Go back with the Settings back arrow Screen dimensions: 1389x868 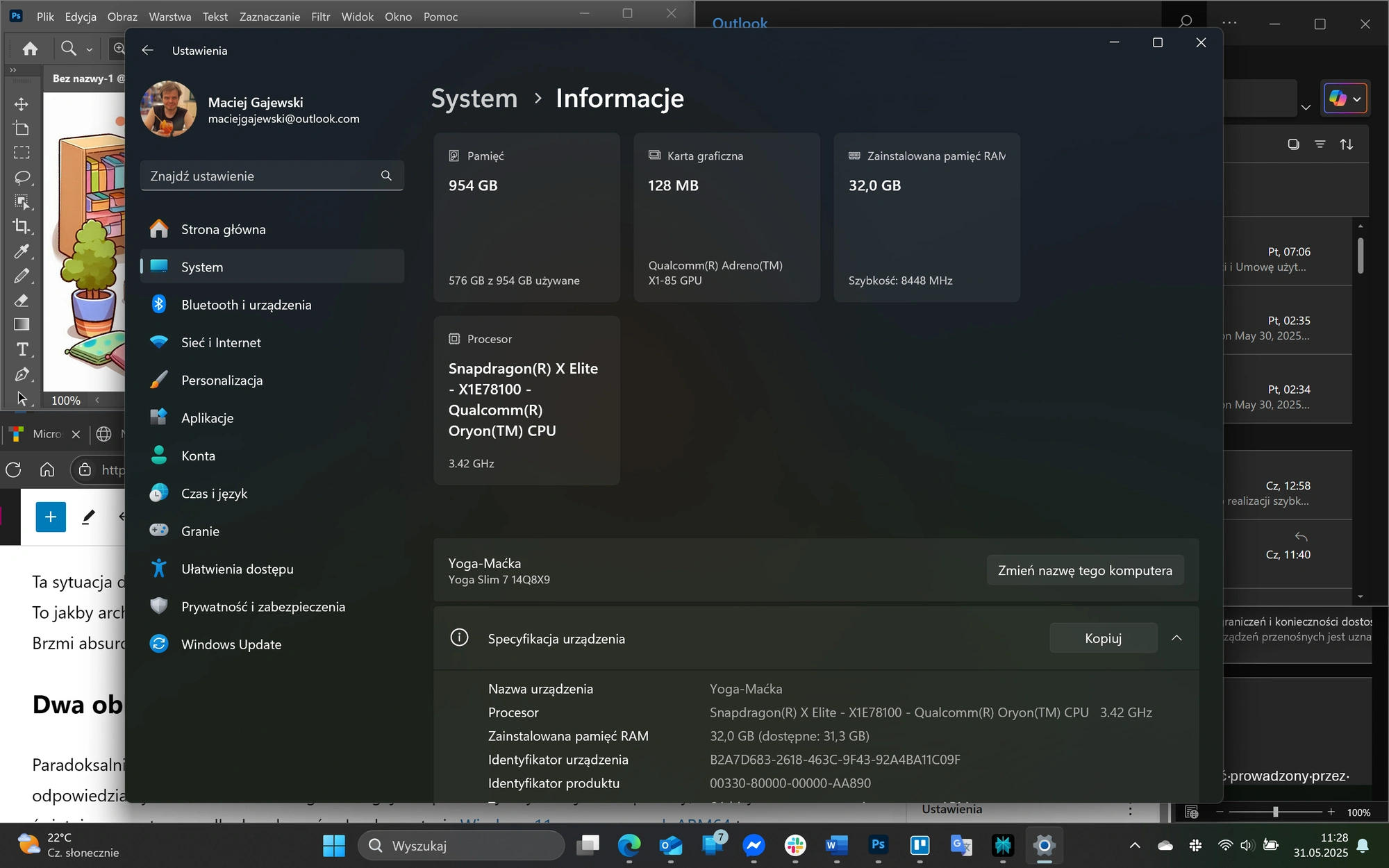[x=147, y=51]
